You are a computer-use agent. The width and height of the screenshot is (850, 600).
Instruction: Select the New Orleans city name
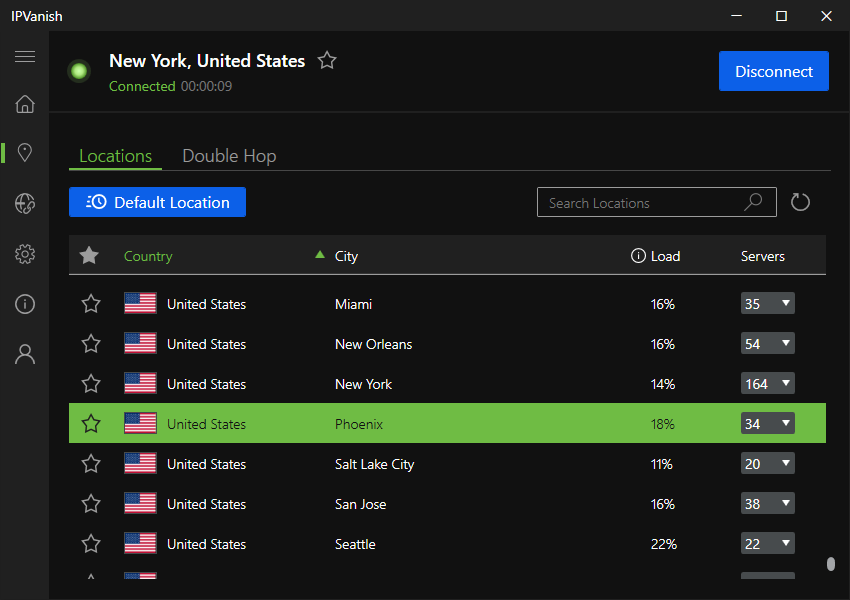point(374,344)
